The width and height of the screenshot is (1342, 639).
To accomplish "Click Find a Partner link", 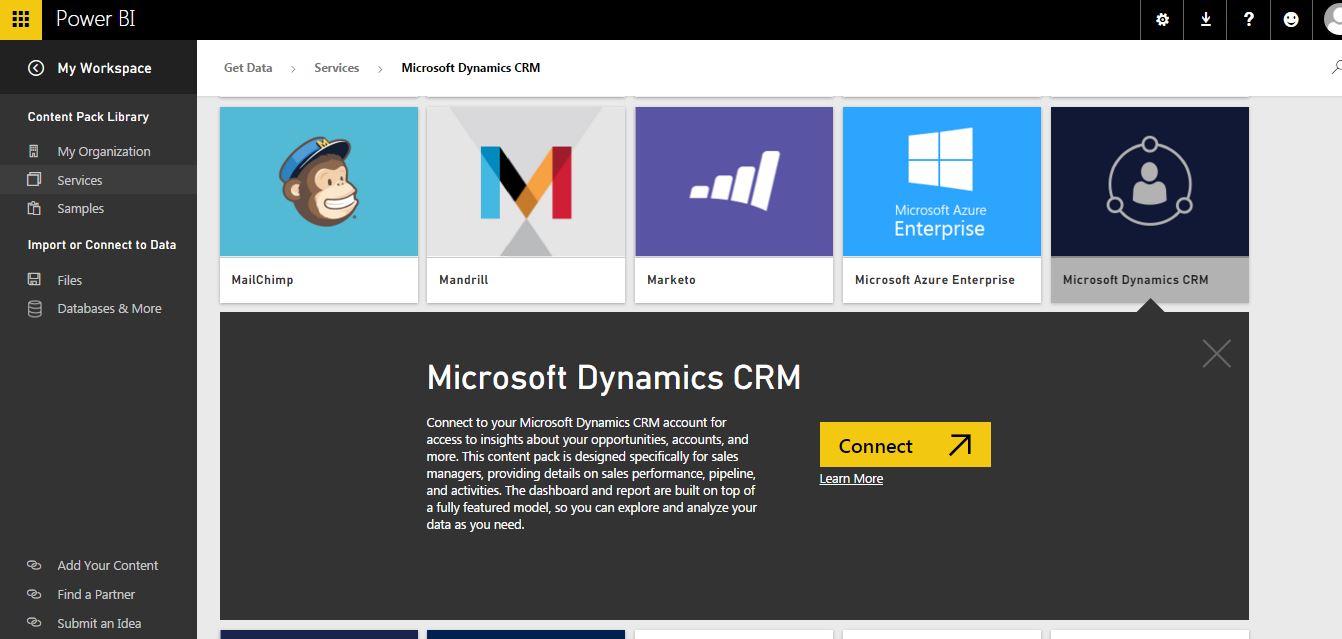I will tap(96, 594).
